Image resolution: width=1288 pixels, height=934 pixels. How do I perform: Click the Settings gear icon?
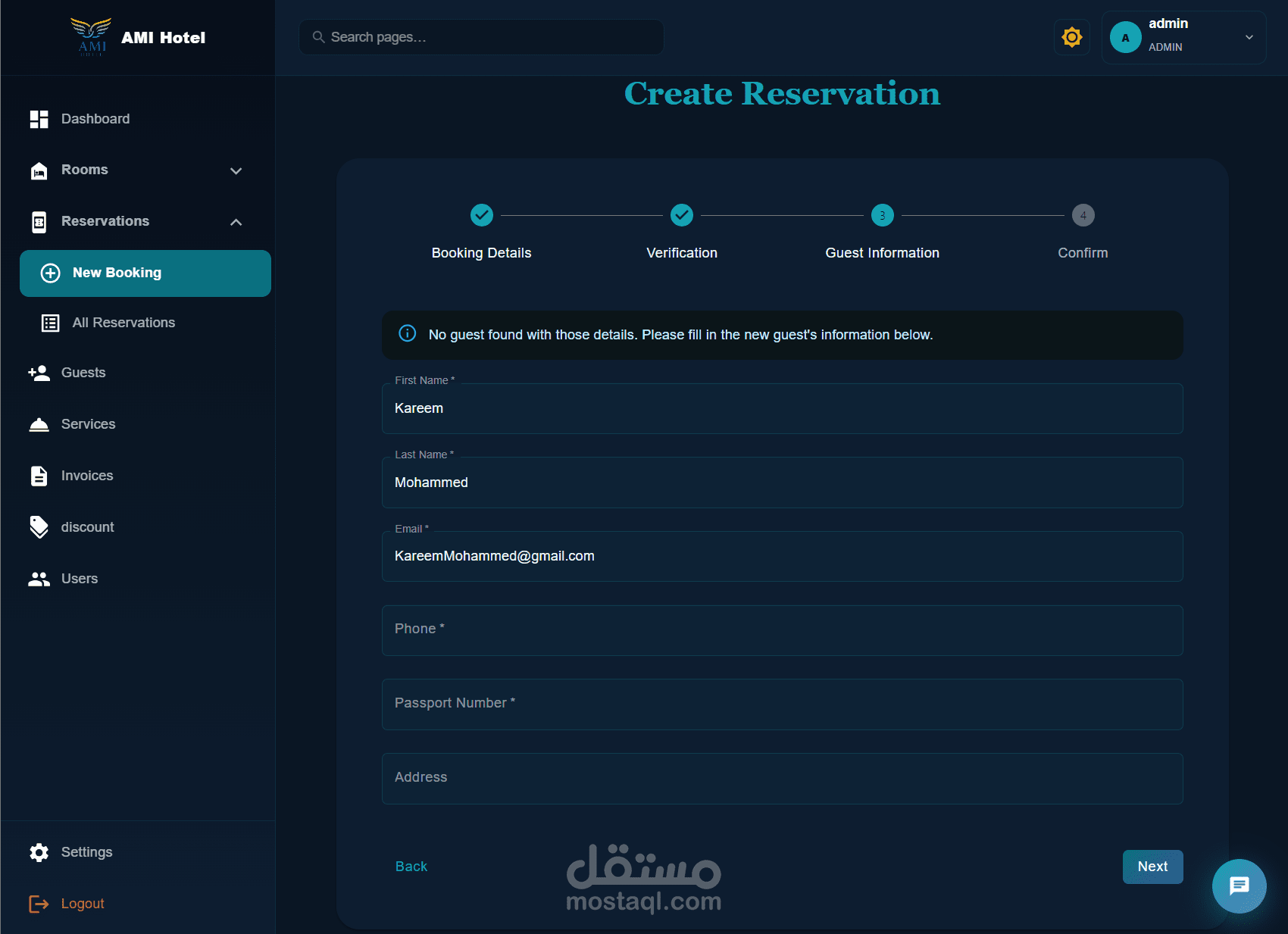tap(39, 853)
